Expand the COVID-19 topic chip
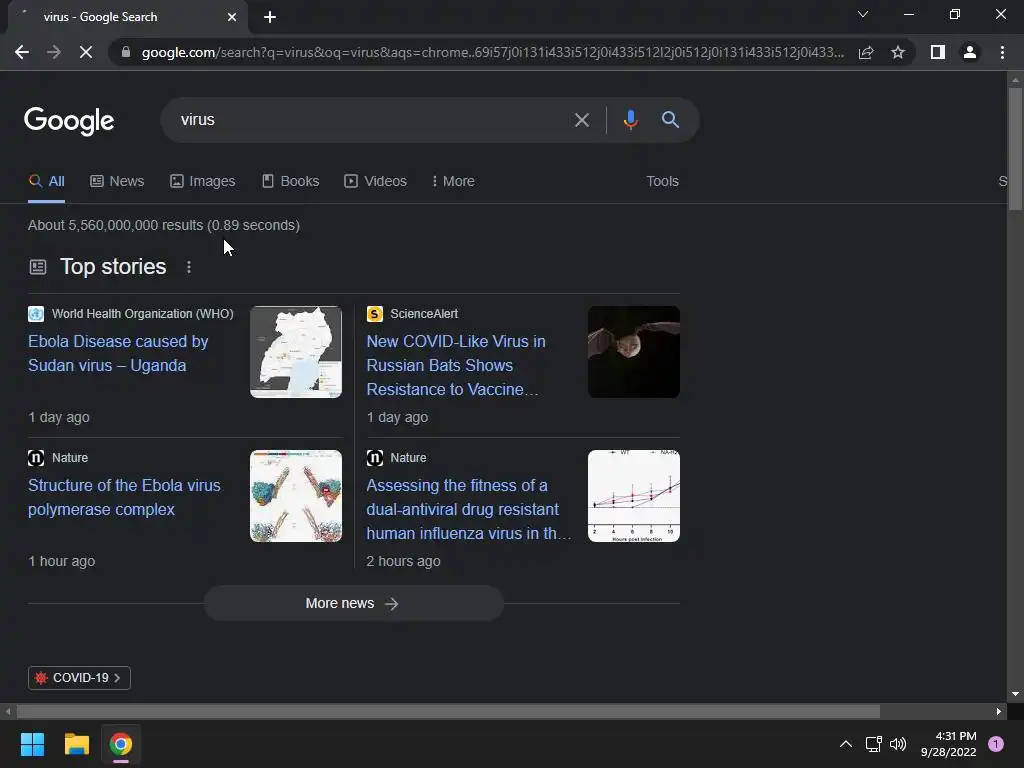 tap(79, 678)
